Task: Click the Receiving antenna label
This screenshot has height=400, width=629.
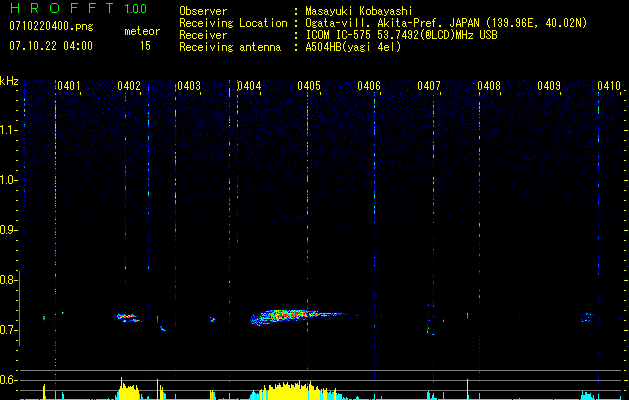Action: point(230,47)
